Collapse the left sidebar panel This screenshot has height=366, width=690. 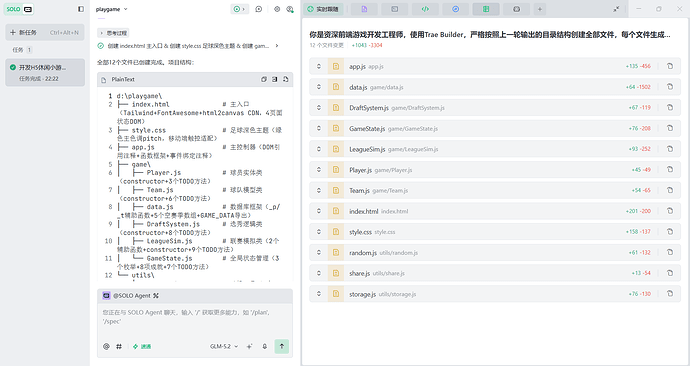[x=81, y=9]
